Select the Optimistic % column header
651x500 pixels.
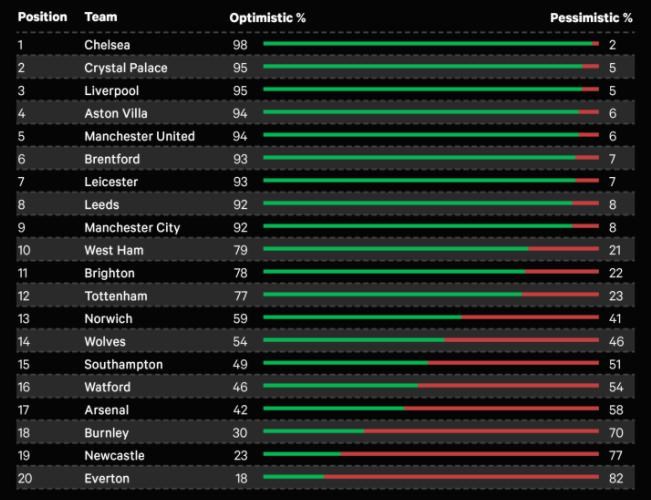[x=267, y=18]
